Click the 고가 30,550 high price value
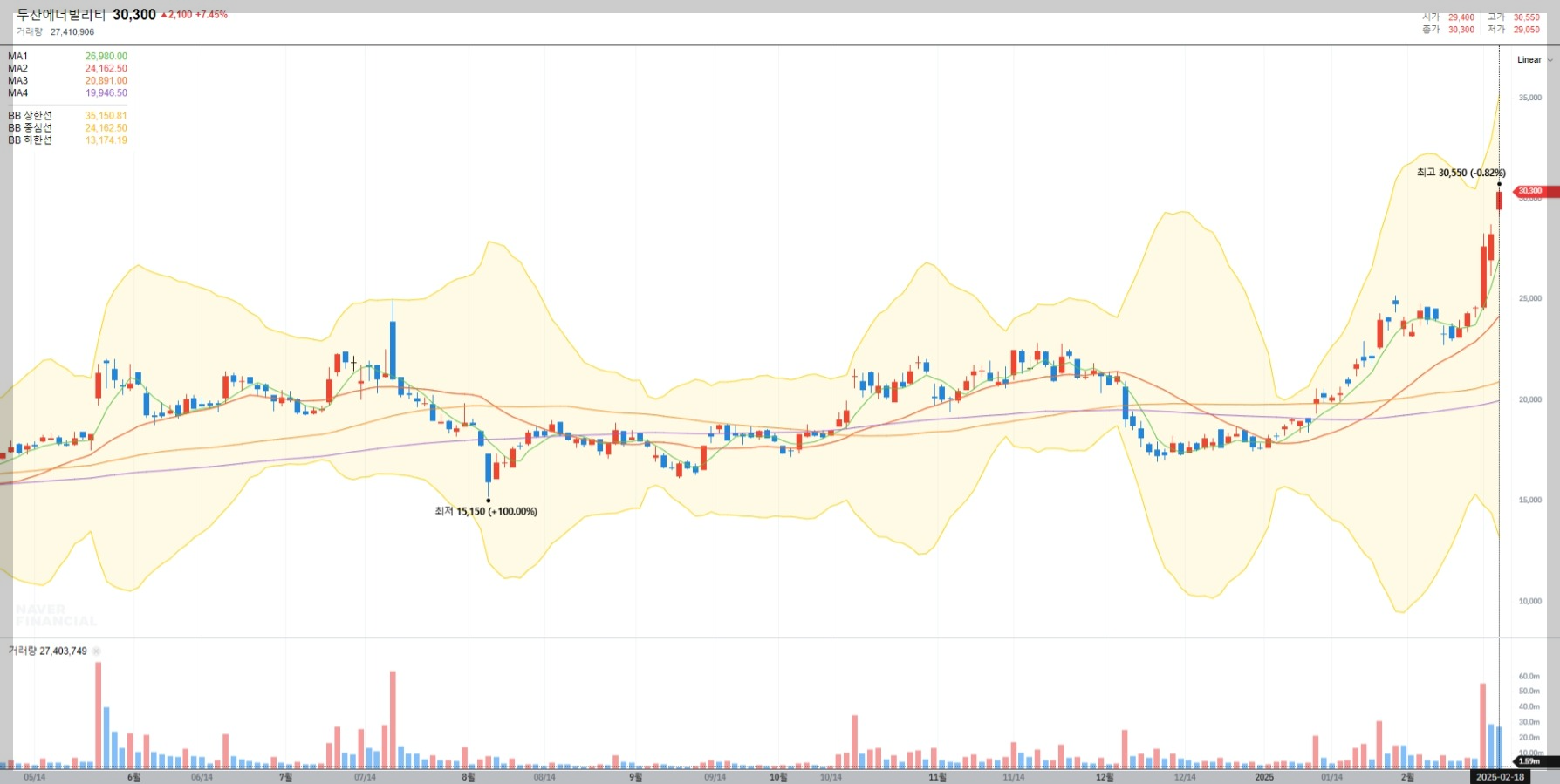1560x784 pixels. pos(1527,17)
